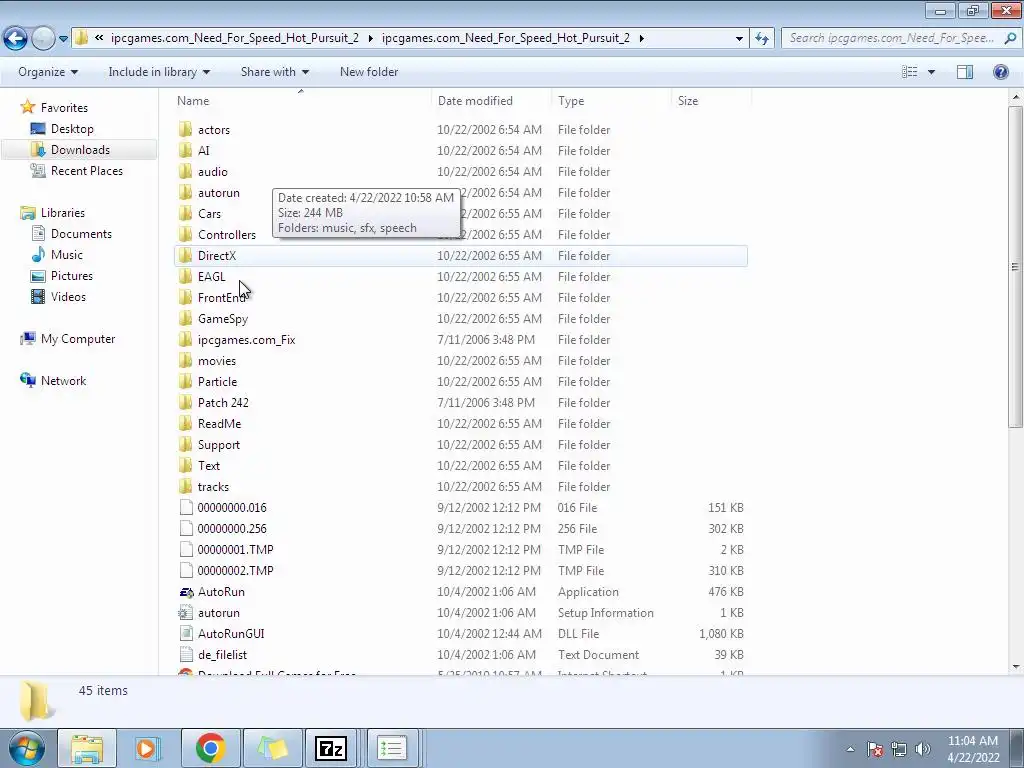This screenshot has height=768, width=1024.
Task: Click the Change your view icon
Action: [910, 72]
